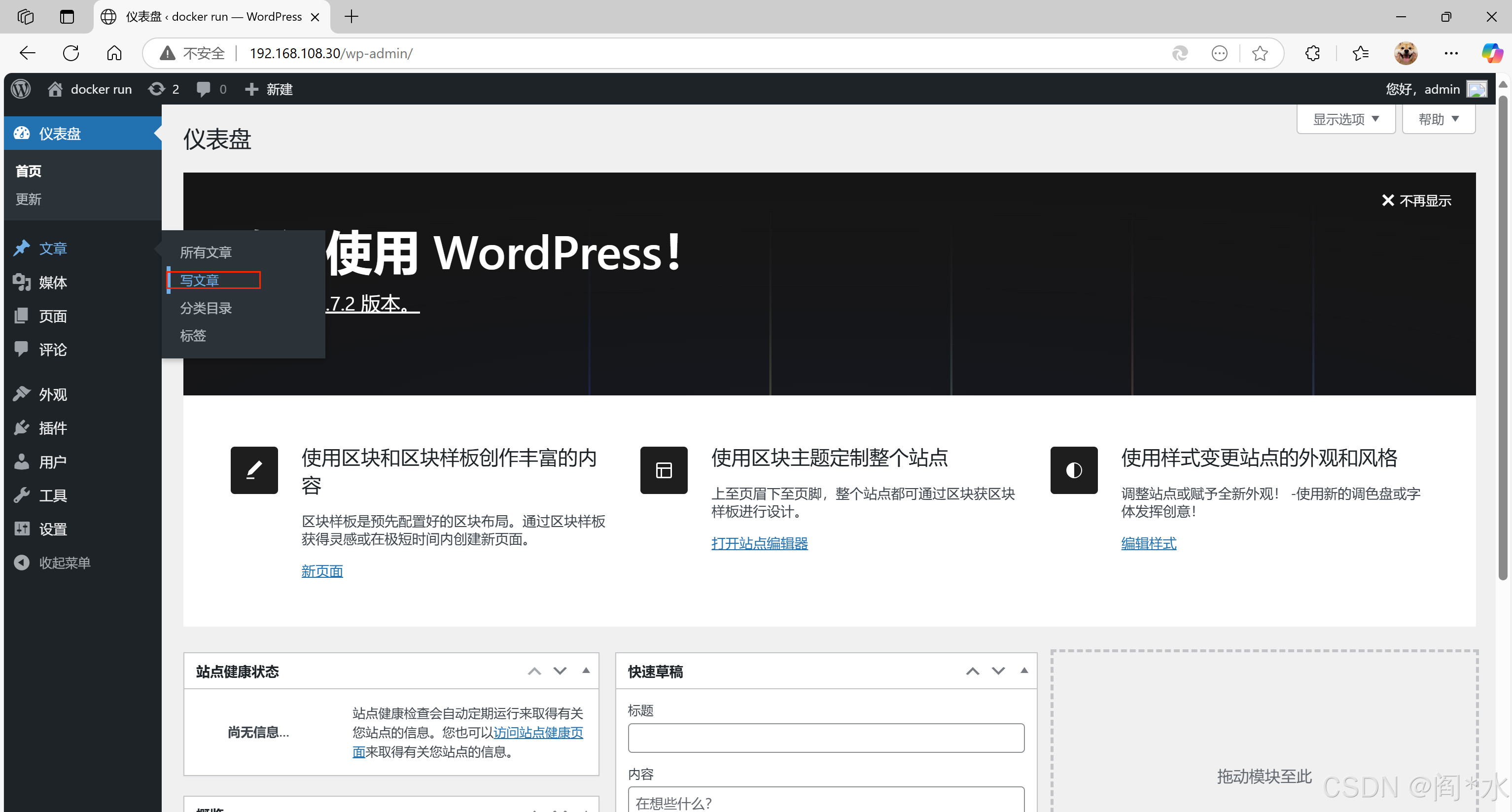
Task: Expand the 帮助 help dropdown
Action: pos(1438,119)
